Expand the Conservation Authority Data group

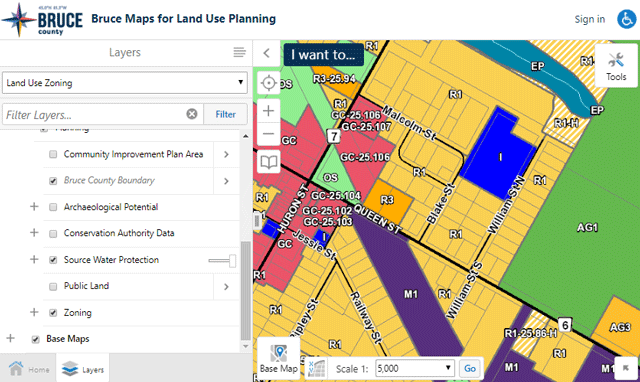coord(34,233)
